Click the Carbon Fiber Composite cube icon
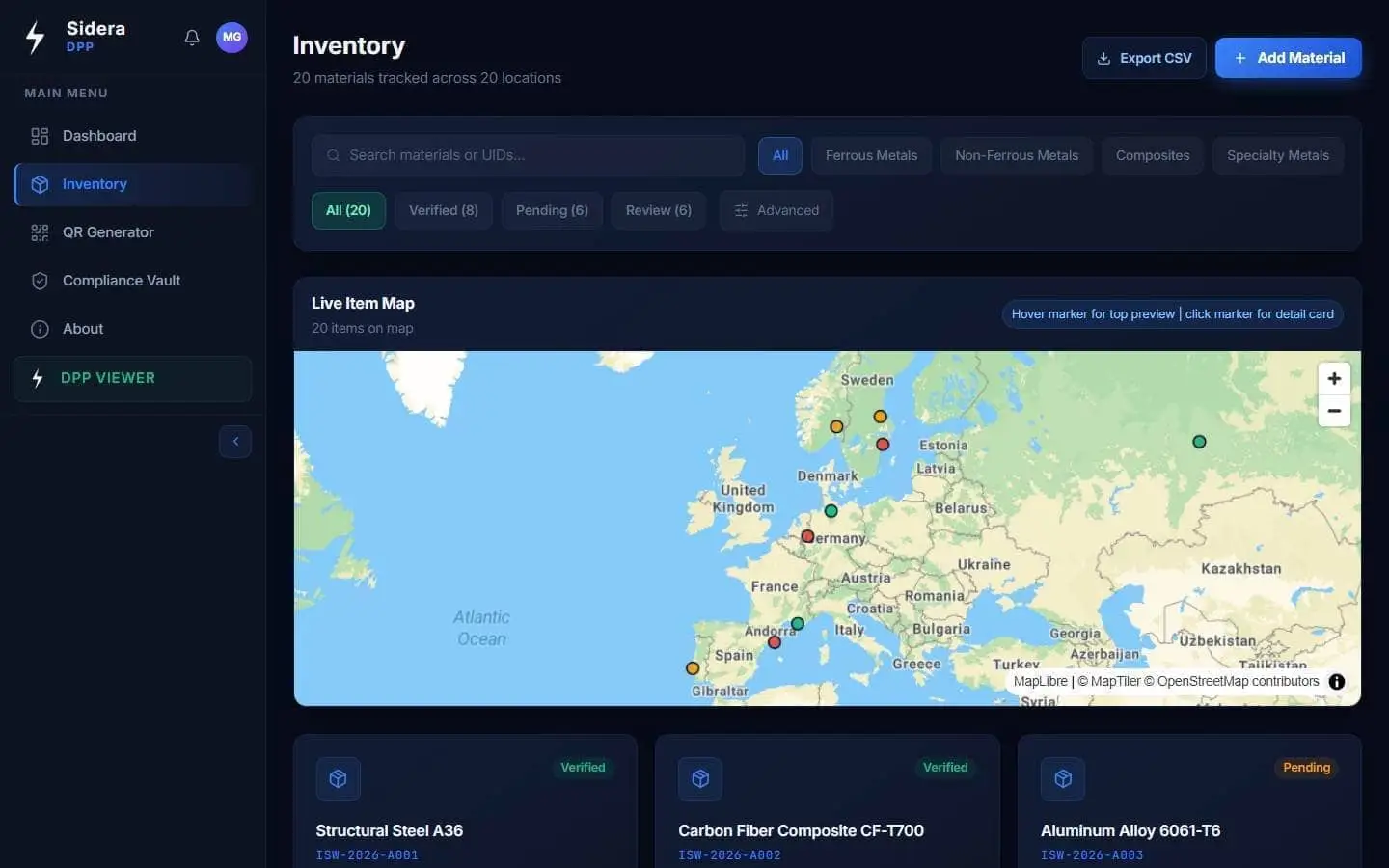1389x868 pixels. point(700,778)
